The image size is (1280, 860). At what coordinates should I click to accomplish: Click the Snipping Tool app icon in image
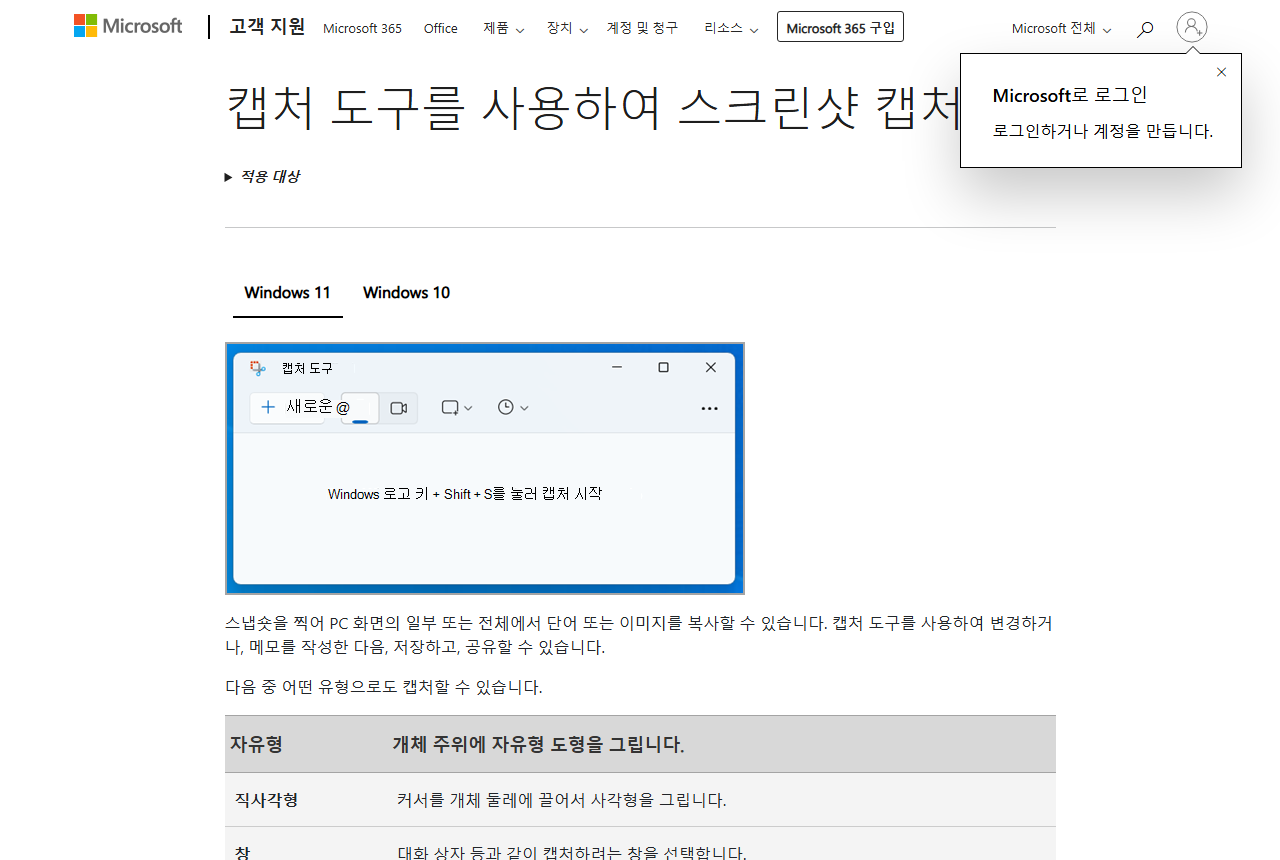coord(258,368)
